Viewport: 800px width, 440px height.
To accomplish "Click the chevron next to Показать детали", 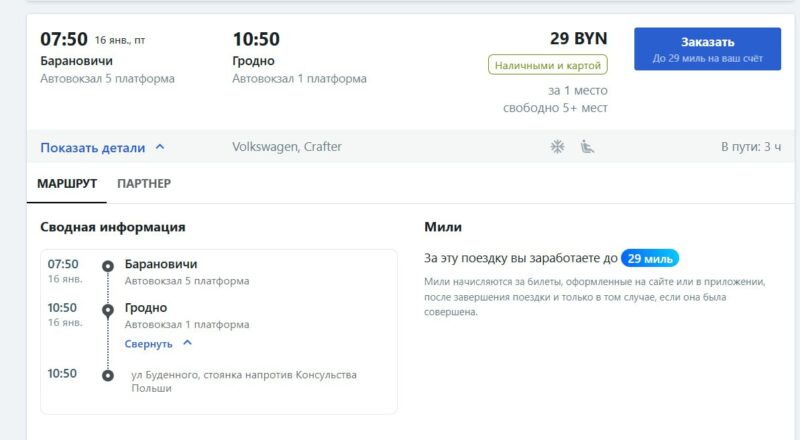I will click(160, 147).
